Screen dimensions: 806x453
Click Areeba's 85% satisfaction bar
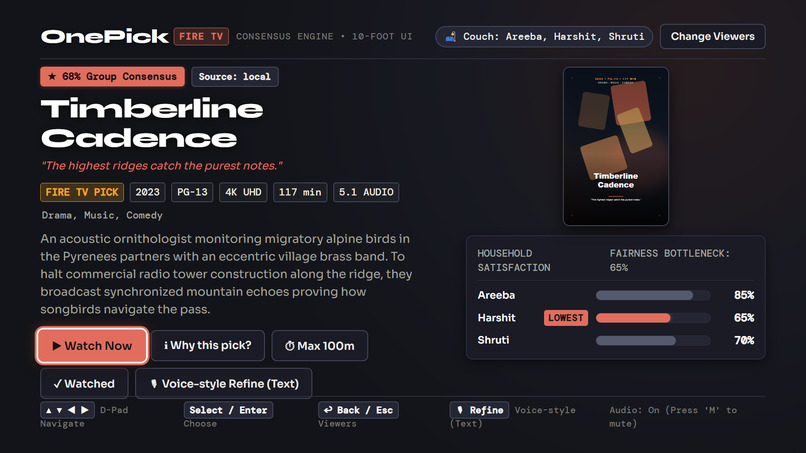653,295
